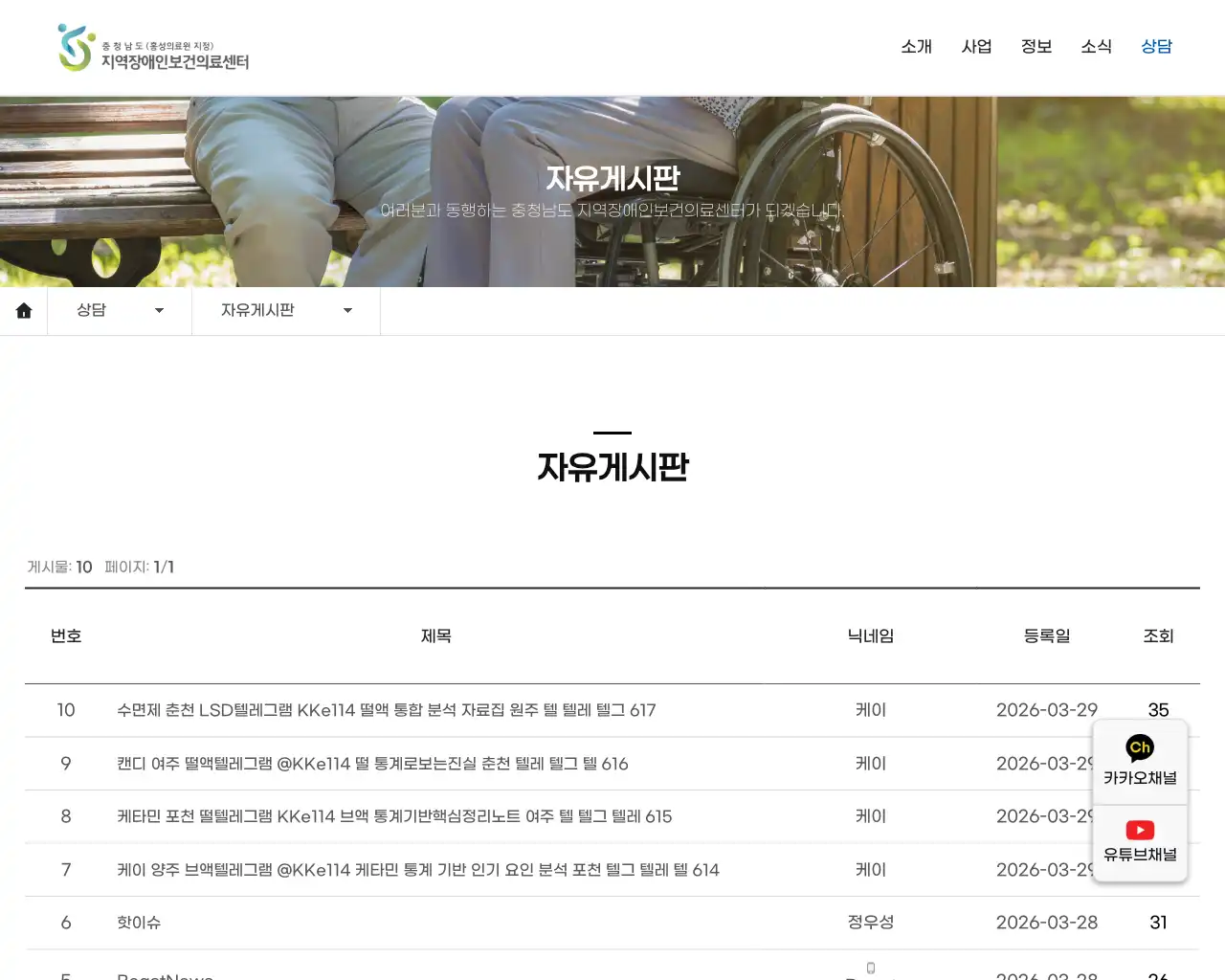The width and height of the screenshot is (1225, 980).
Task: Open the 소개 menu
Action: pyautogui.click(x=916, y=46)
